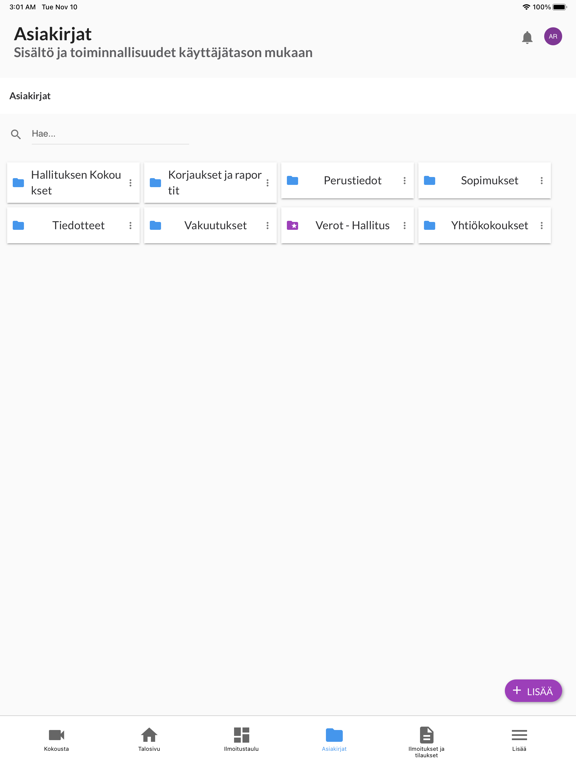Go to Talosivu home tab
The image size is (576, 768).
149,739
